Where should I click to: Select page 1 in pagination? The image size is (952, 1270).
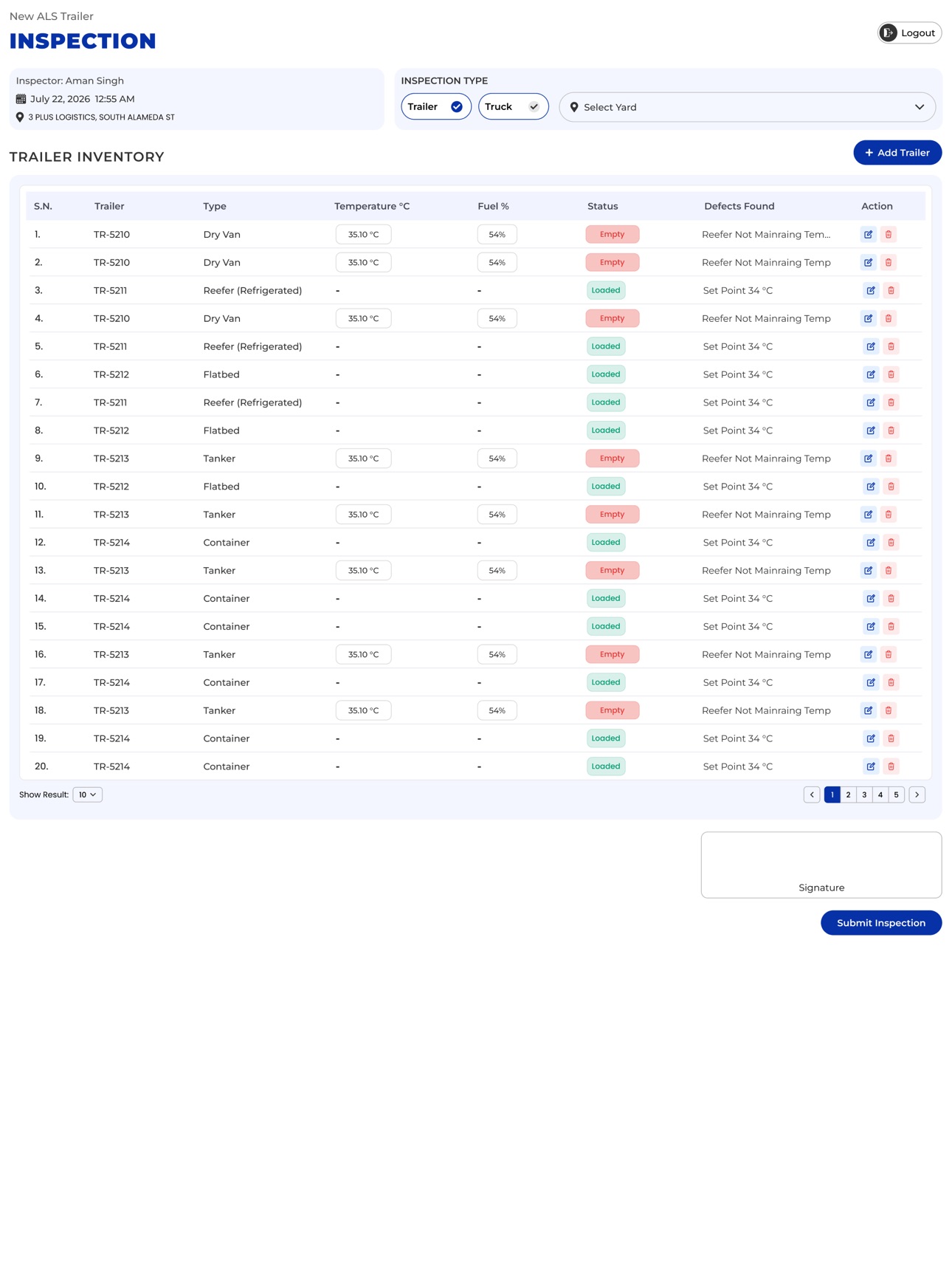coord(832,795)
